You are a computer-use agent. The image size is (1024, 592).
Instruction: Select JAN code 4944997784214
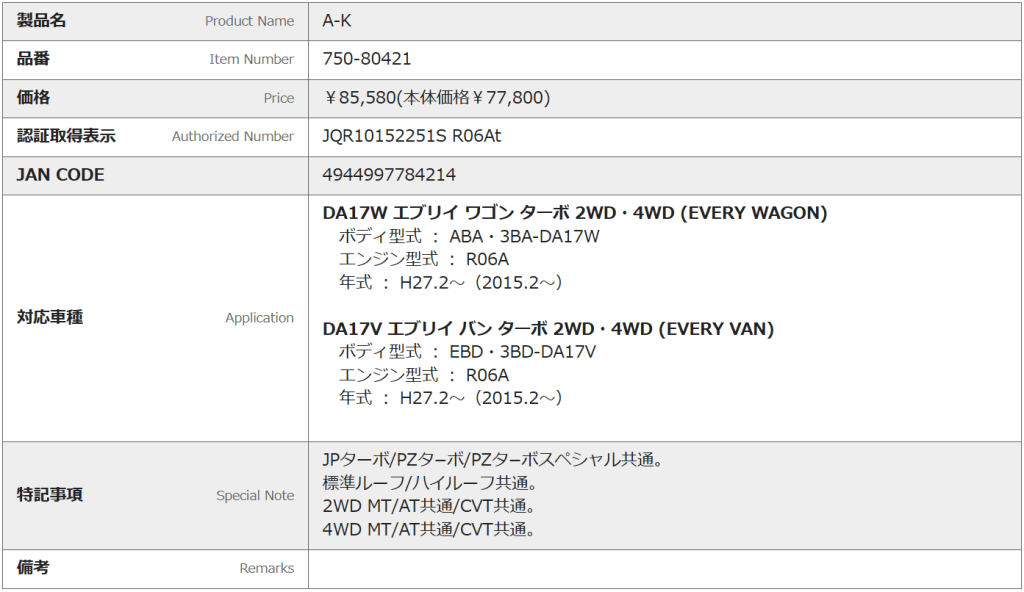389,175
